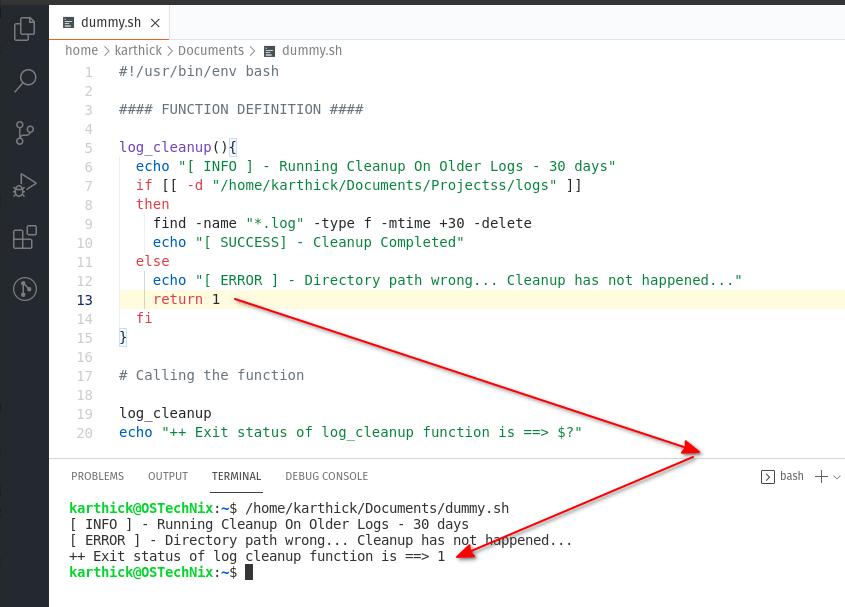This screenshot has width=845, height=607.
Task: Switch to the DEBUG CONSOLE panel tab
Action: pyautogui.click(x=327, y=477)
